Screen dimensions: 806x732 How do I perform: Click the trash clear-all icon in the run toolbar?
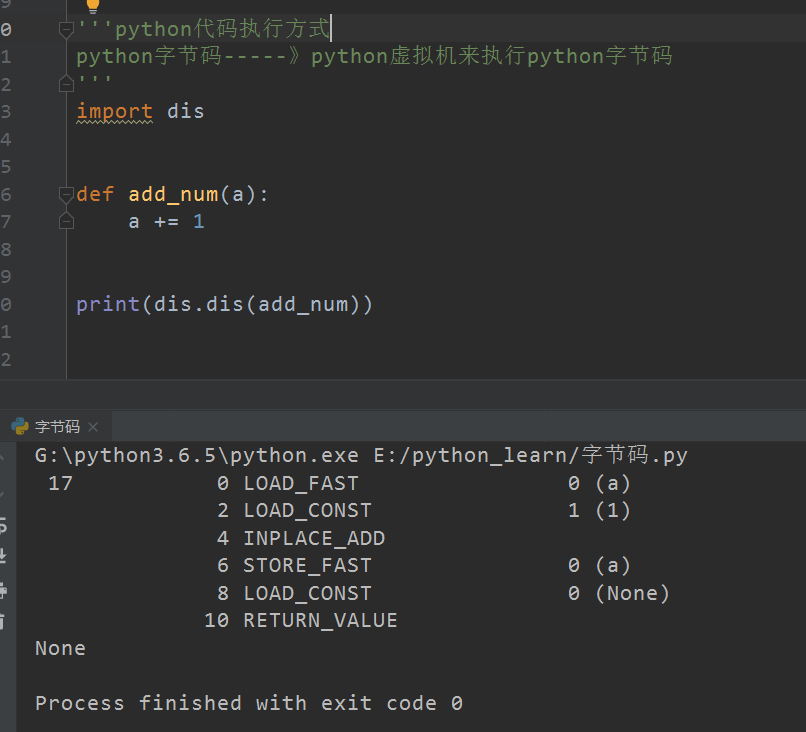pyautogui.click(x=3, y=621)
